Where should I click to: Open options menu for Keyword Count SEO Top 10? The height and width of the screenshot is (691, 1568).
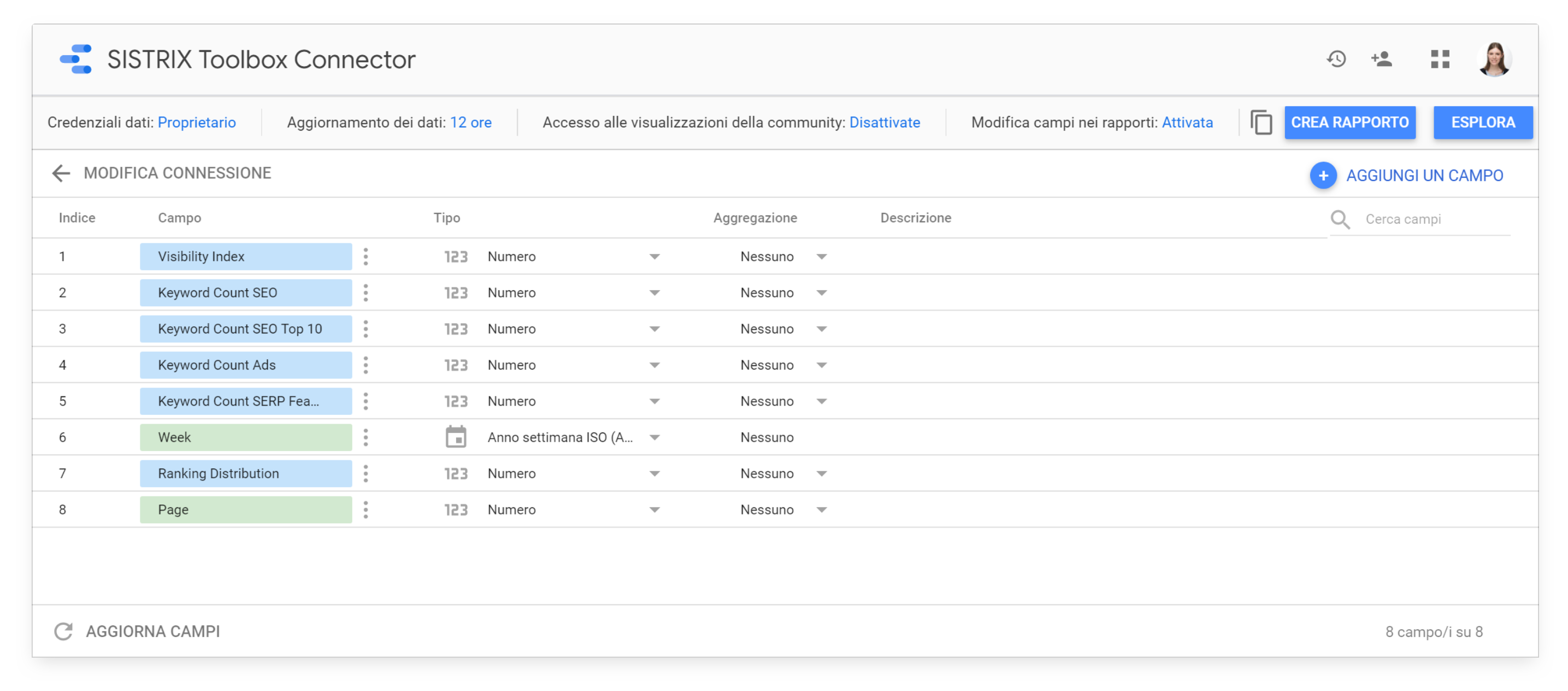(x=365, y=329)
